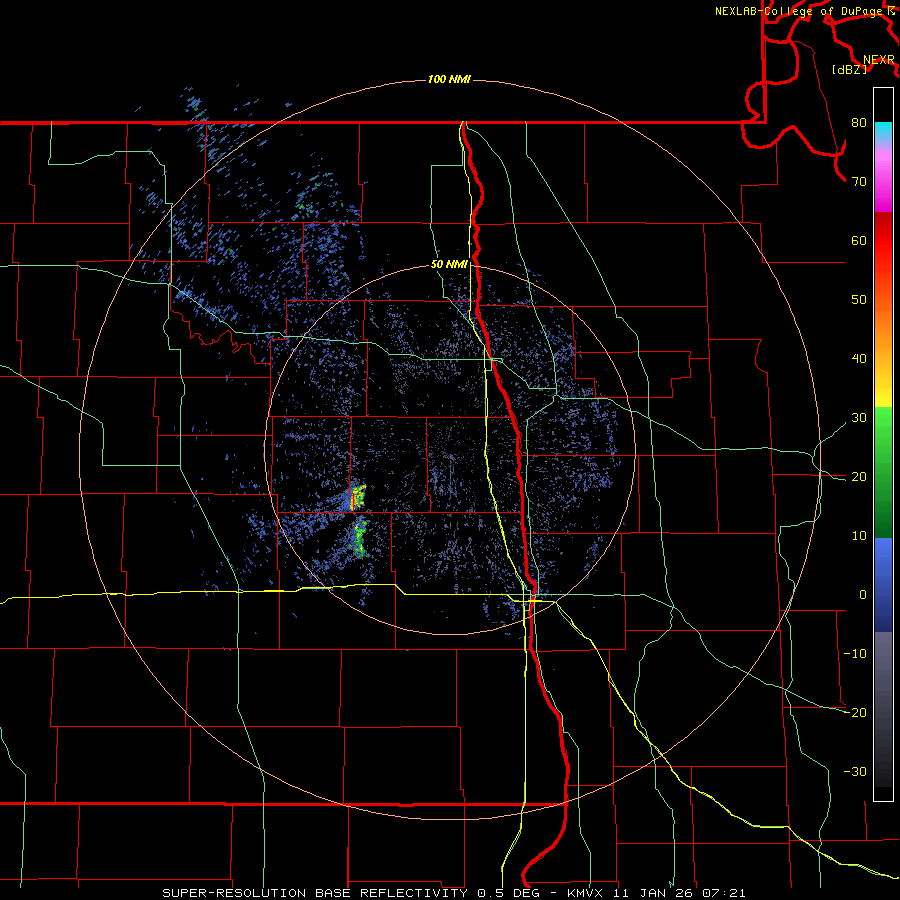Click the orange-yellow segment of the color bar
900x900 pixels.
(883, 356)
